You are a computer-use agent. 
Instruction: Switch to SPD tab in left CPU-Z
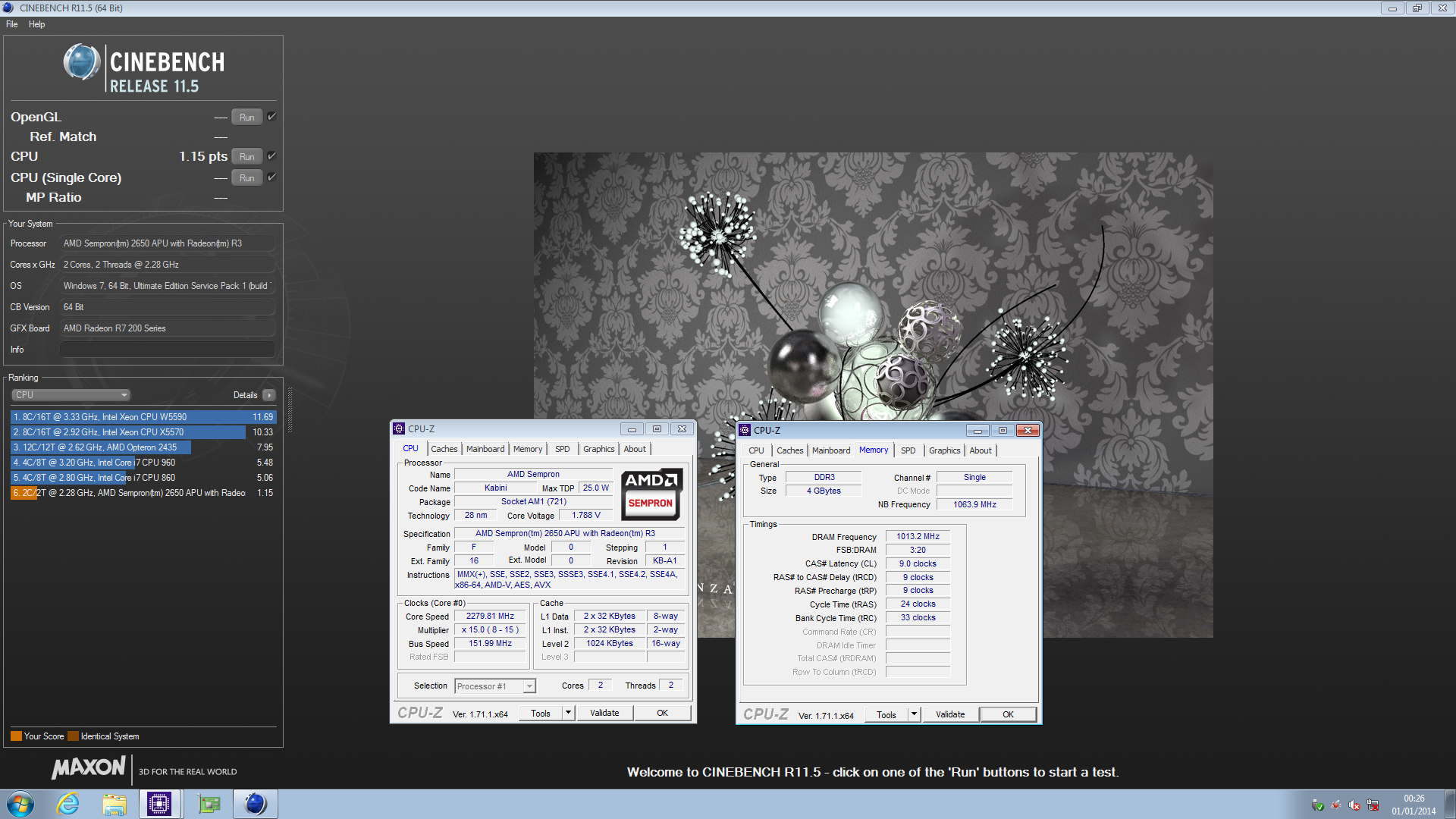[x=563, y=449]
